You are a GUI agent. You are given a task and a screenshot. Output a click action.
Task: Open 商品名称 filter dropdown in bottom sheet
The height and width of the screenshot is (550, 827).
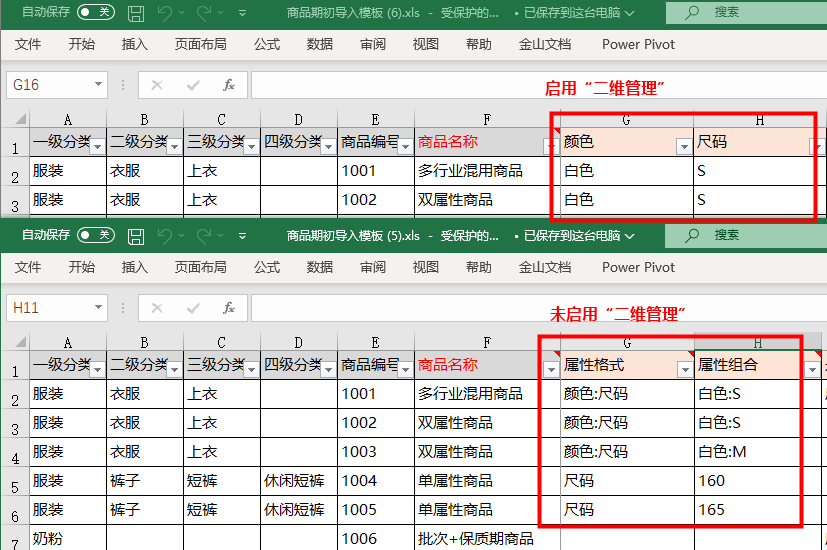click(x=551, y=370)
